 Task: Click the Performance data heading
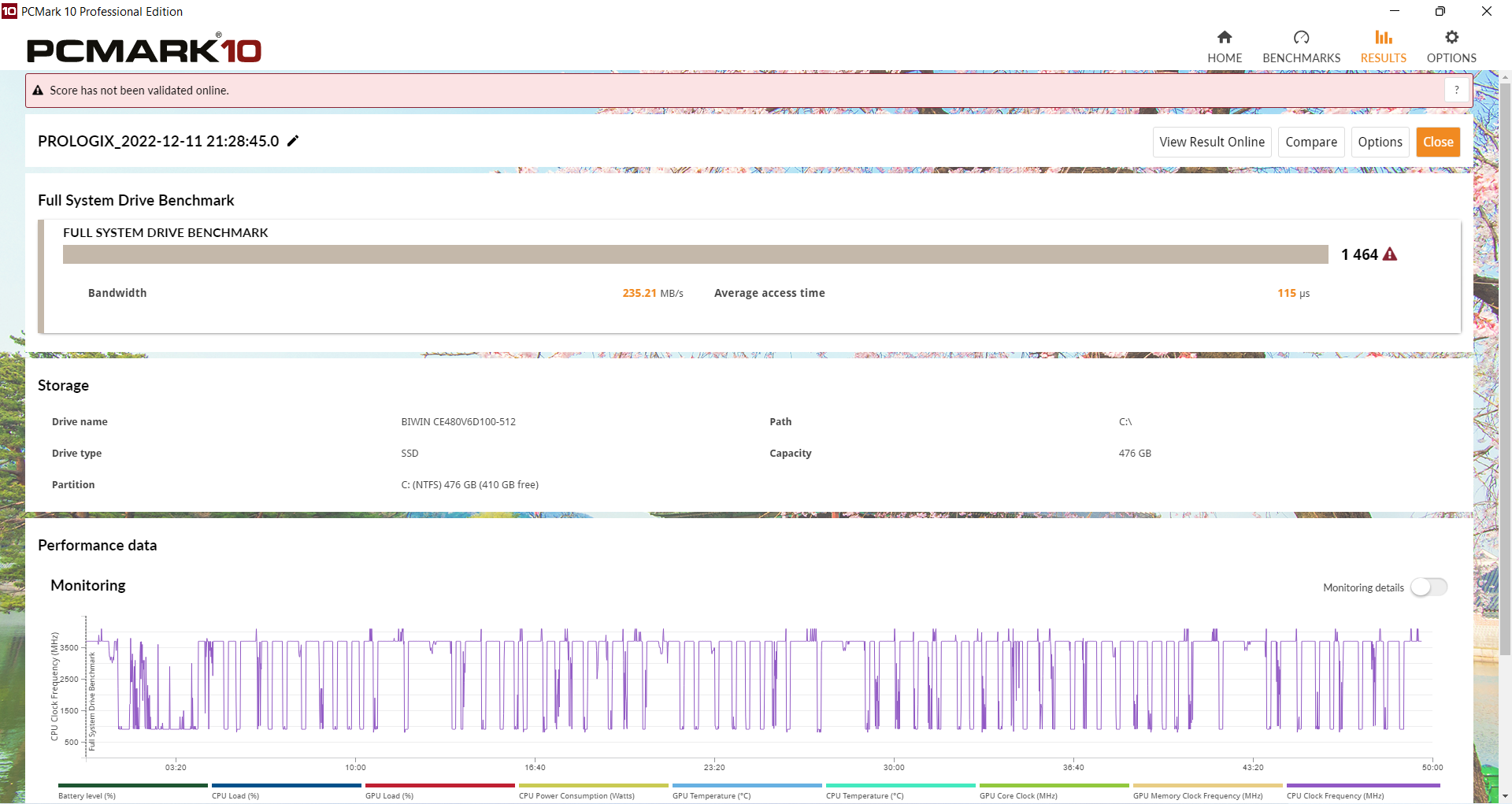tap(98, 545)
